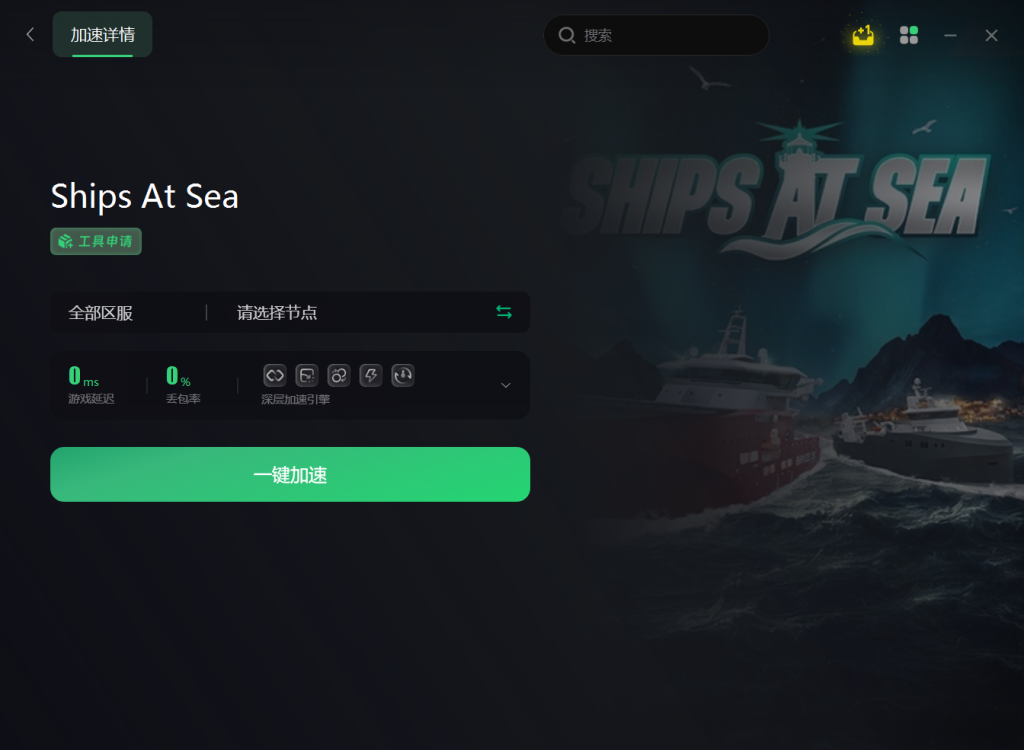Expand the deep acceleration engine chevron

505,385
